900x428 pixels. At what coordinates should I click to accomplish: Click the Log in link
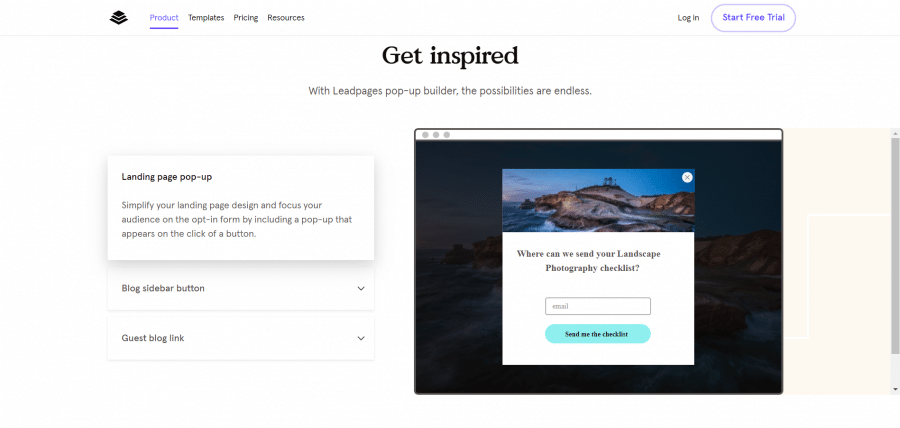688,18
